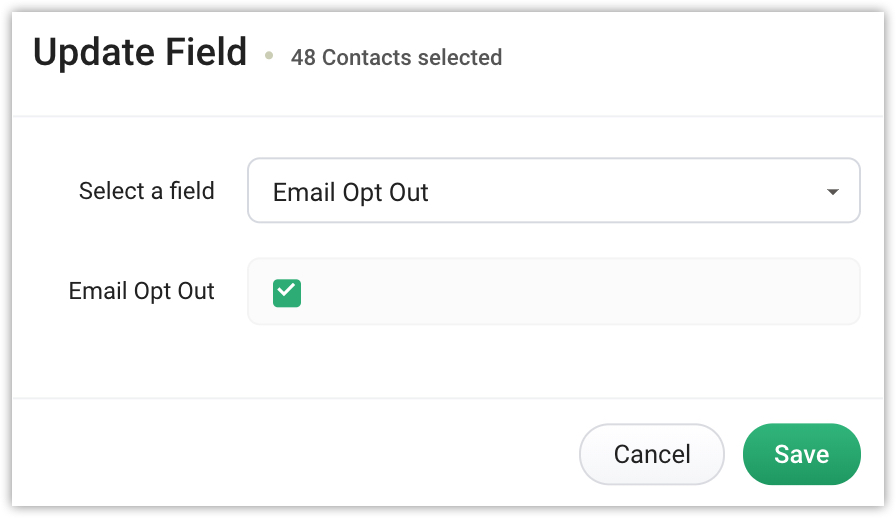Click the Email Opt Out label text
This screenshot has height=518, width=896.
141,292
